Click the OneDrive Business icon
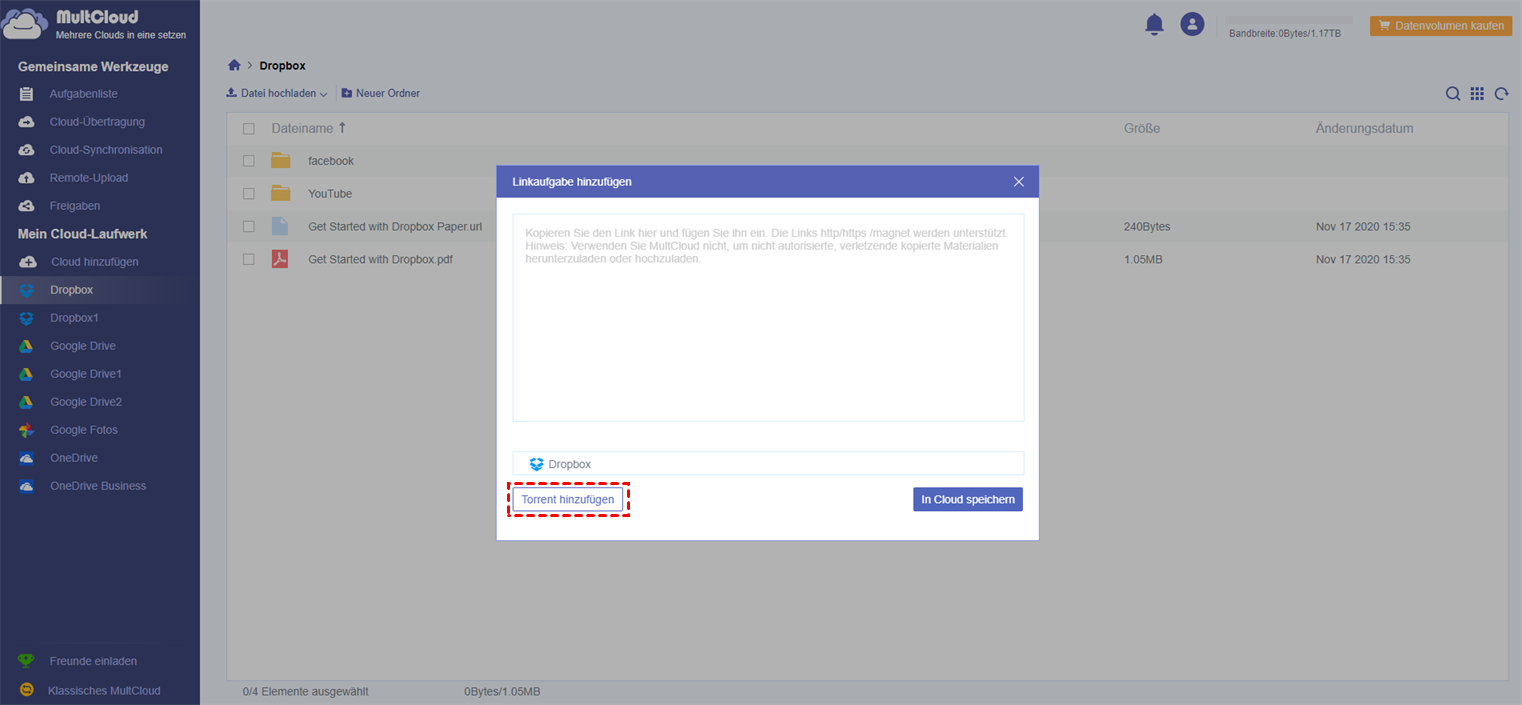 click(x=27, y=486)
